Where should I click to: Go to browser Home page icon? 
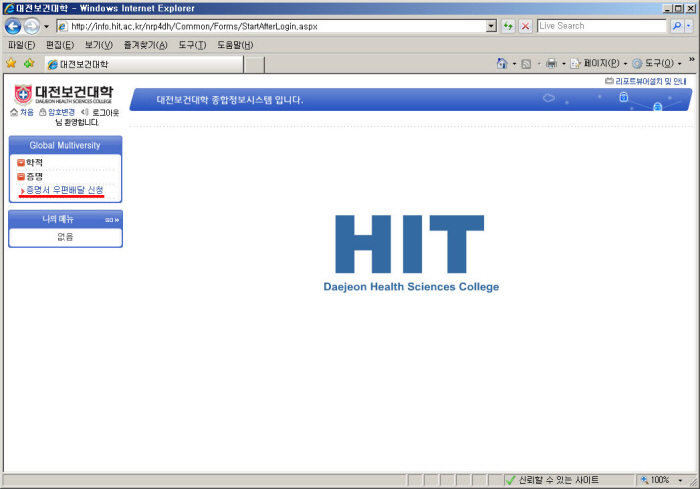(502, 64)
